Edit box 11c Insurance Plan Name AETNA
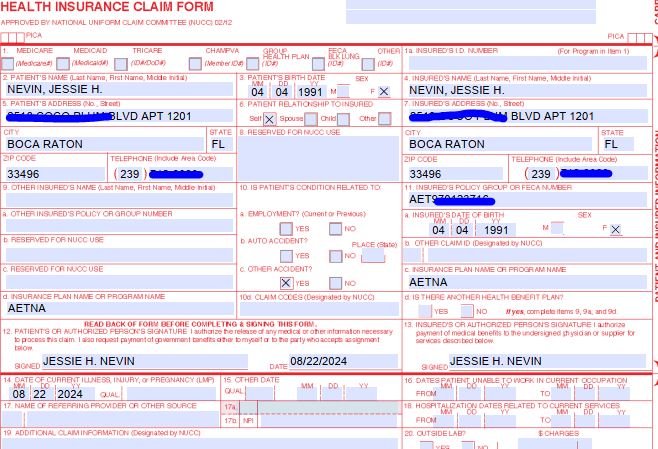This screenshot has height=449, width=658. tap(527, 282)
